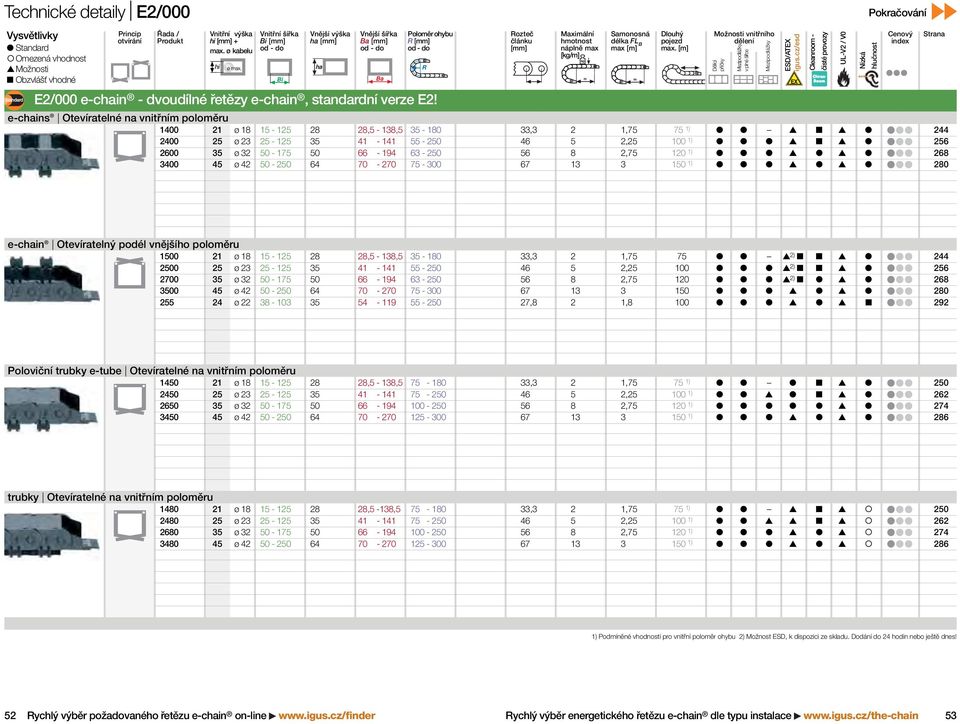Select series number 2680
Viewport: 960px width, 724px height.
click(x=169, y=532)
